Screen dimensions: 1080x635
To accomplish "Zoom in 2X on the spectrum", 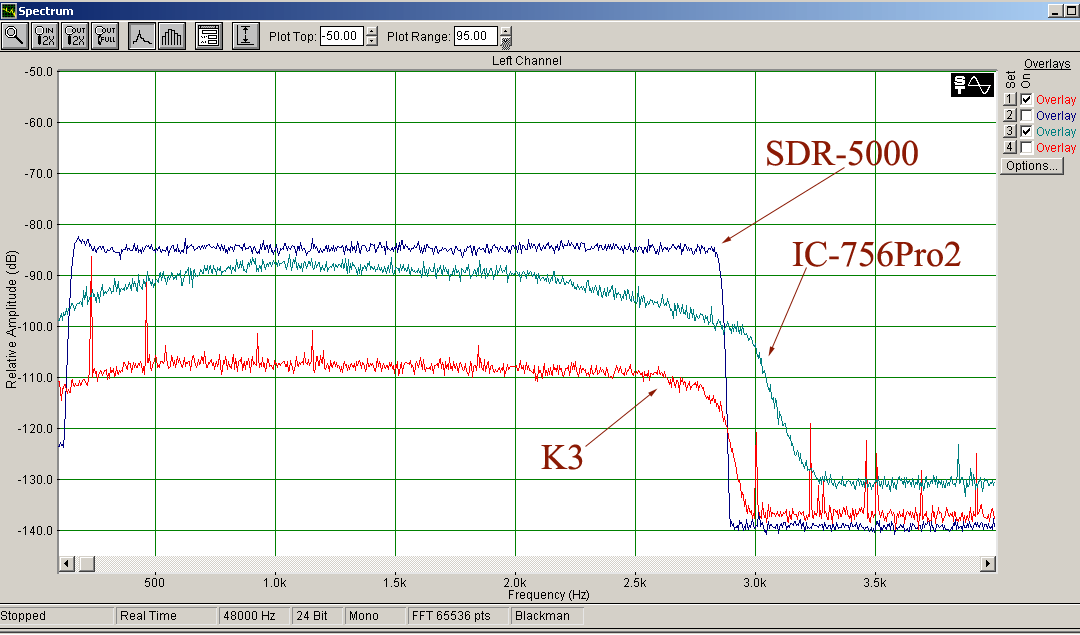I will 45,36.
